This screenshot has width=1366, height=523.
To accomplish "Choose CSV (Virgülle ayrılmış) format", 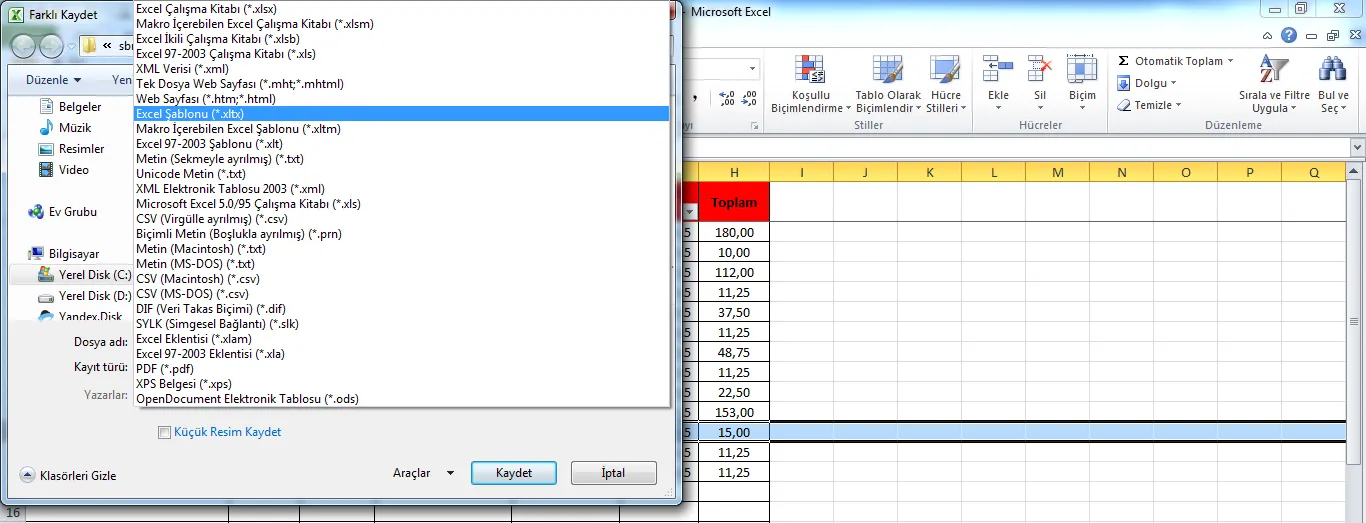I will click(x=212, y=219).
